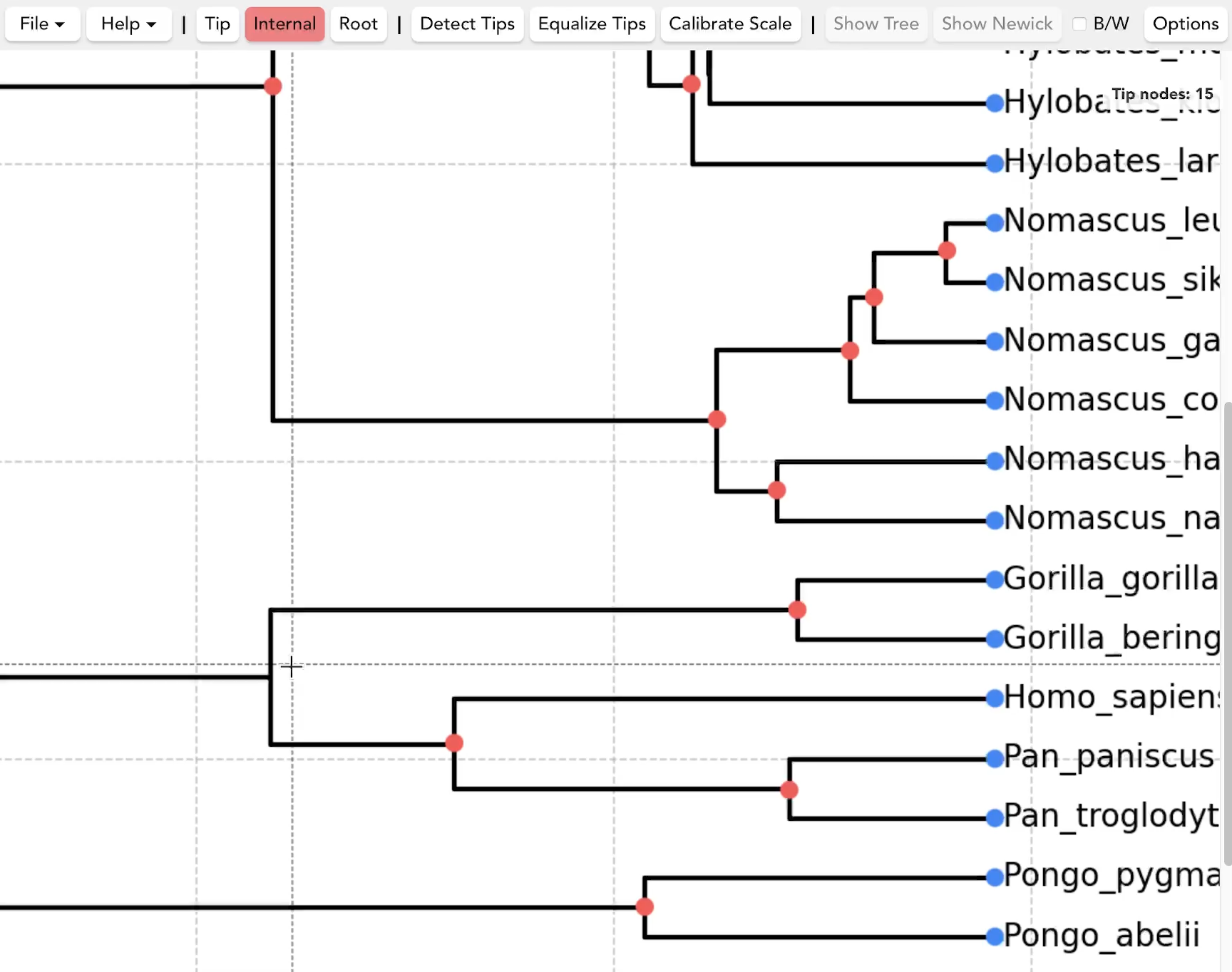
Task: Open the File dropdown menu
Action: pyautogui.click(x=42, y=24)
